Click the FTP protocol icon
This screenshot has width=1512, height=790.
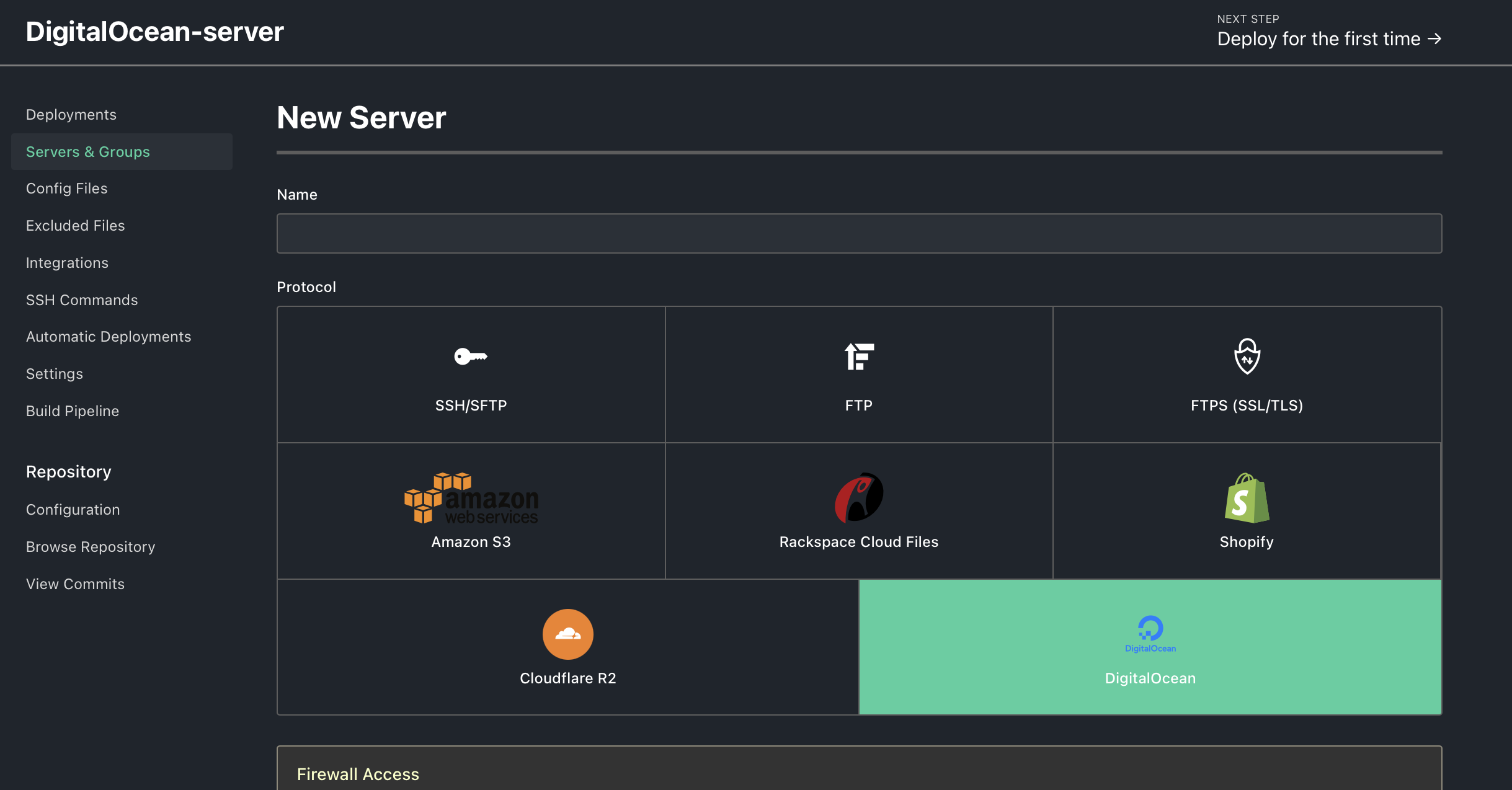(859, 357)
